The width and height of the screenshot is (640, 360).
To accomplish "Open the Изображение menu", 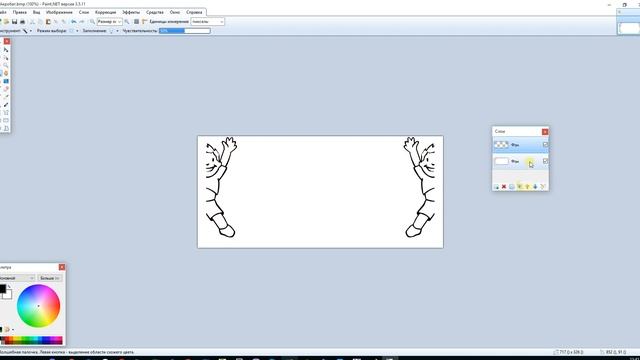I will [x=59, y=12].
